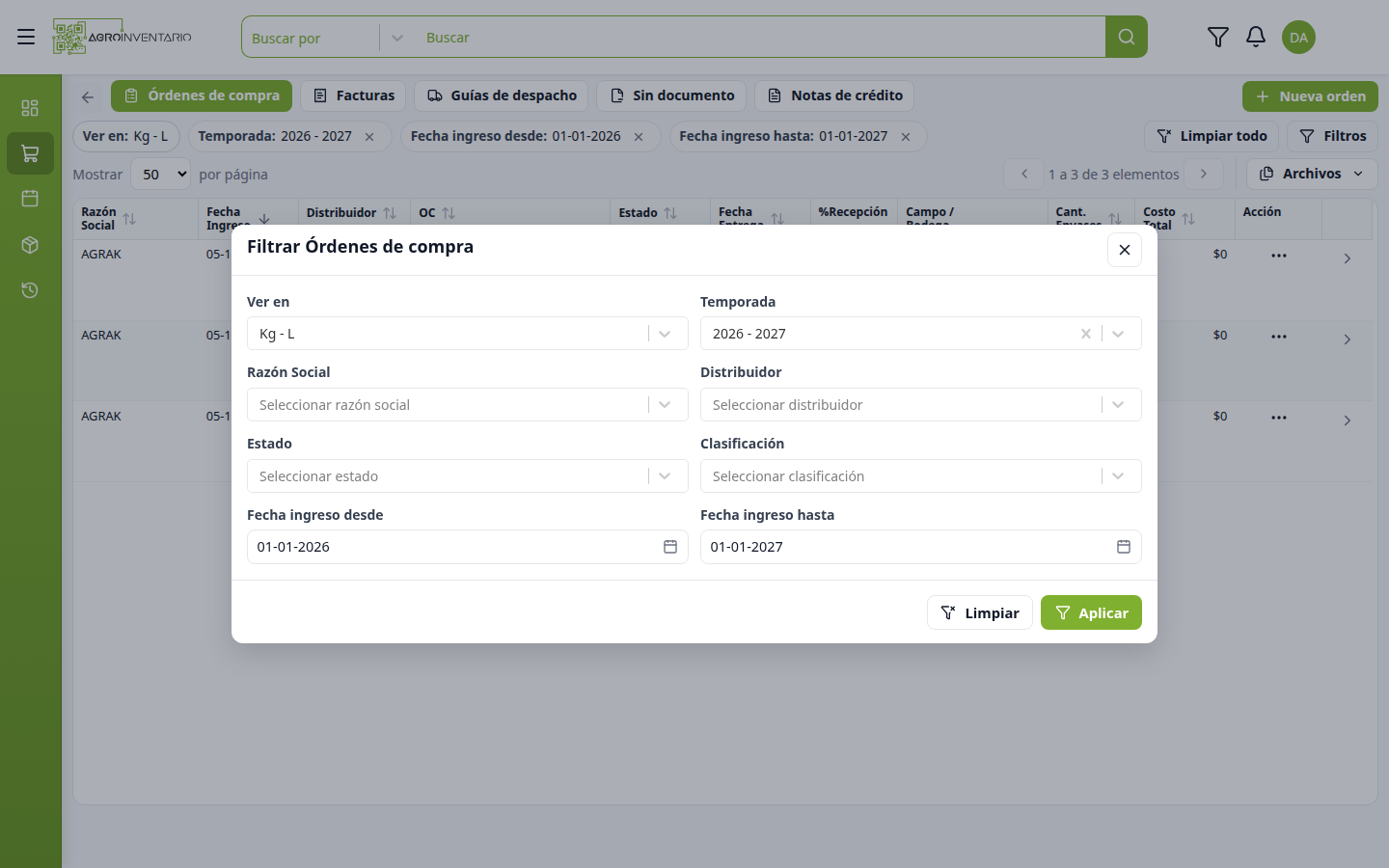Expand the Archivos menu
Screen dimensions: 1389x868
click(1312, 174)
